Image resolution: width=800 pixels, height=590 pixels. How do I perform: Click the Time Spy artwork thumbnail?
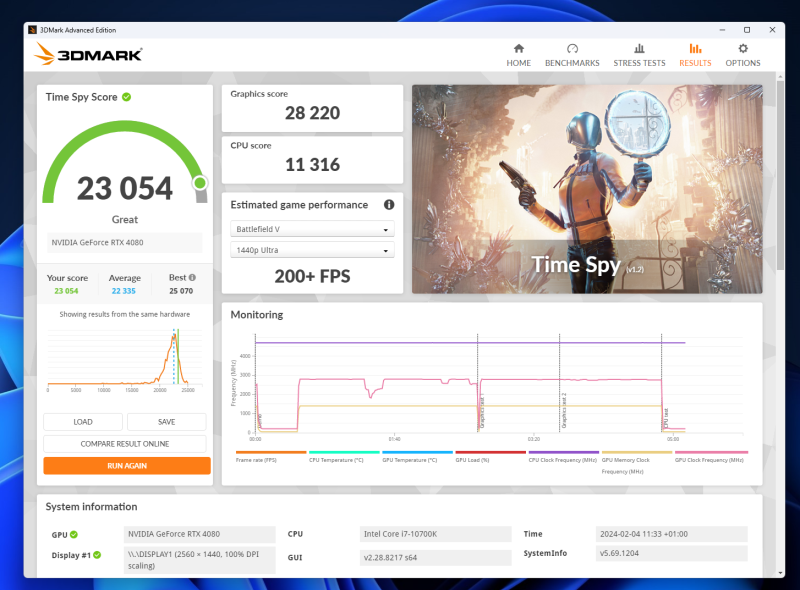[587, 189]
